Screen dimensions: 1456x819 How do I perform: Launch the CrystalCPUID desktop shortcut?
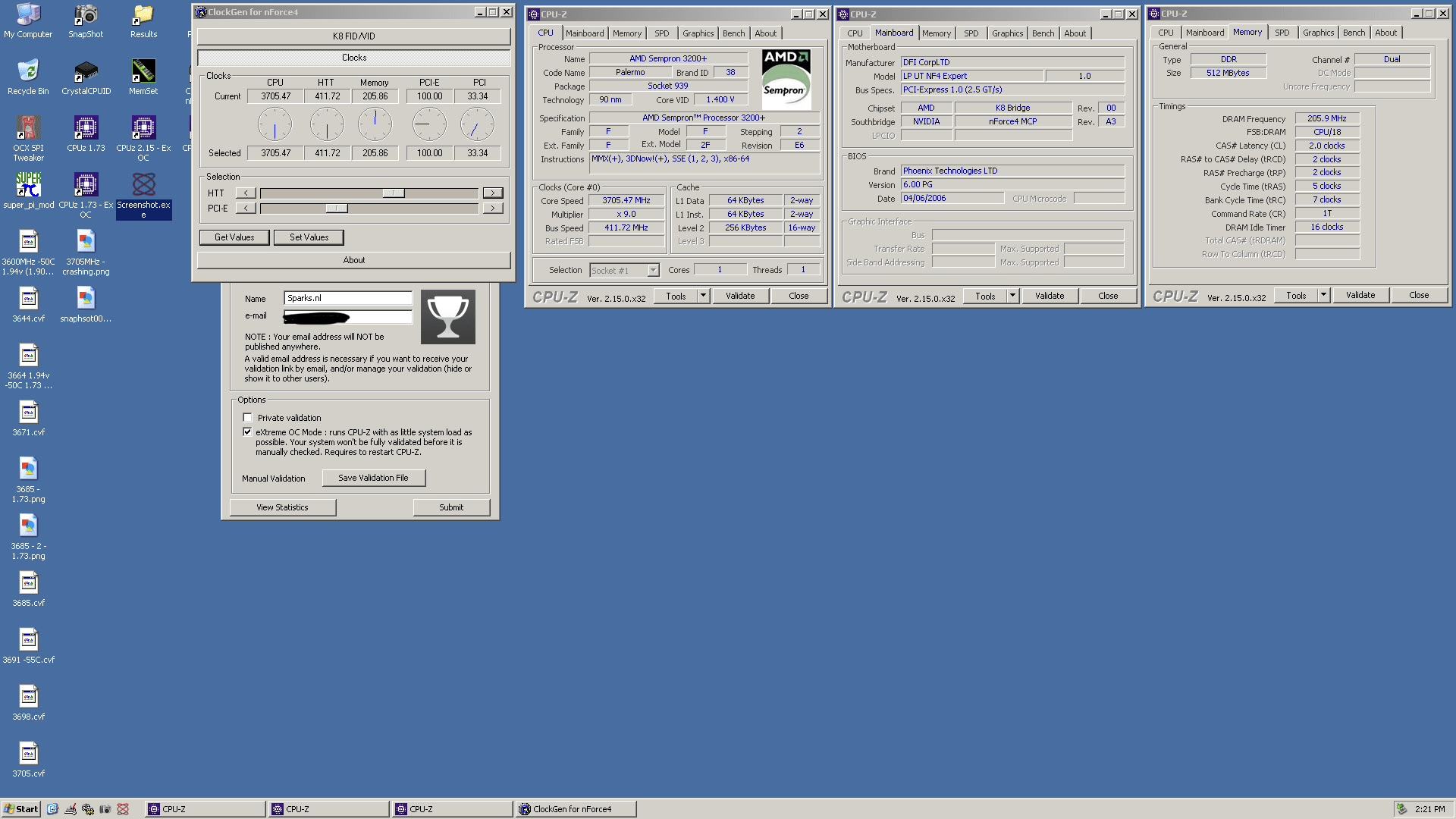[86, 77]
